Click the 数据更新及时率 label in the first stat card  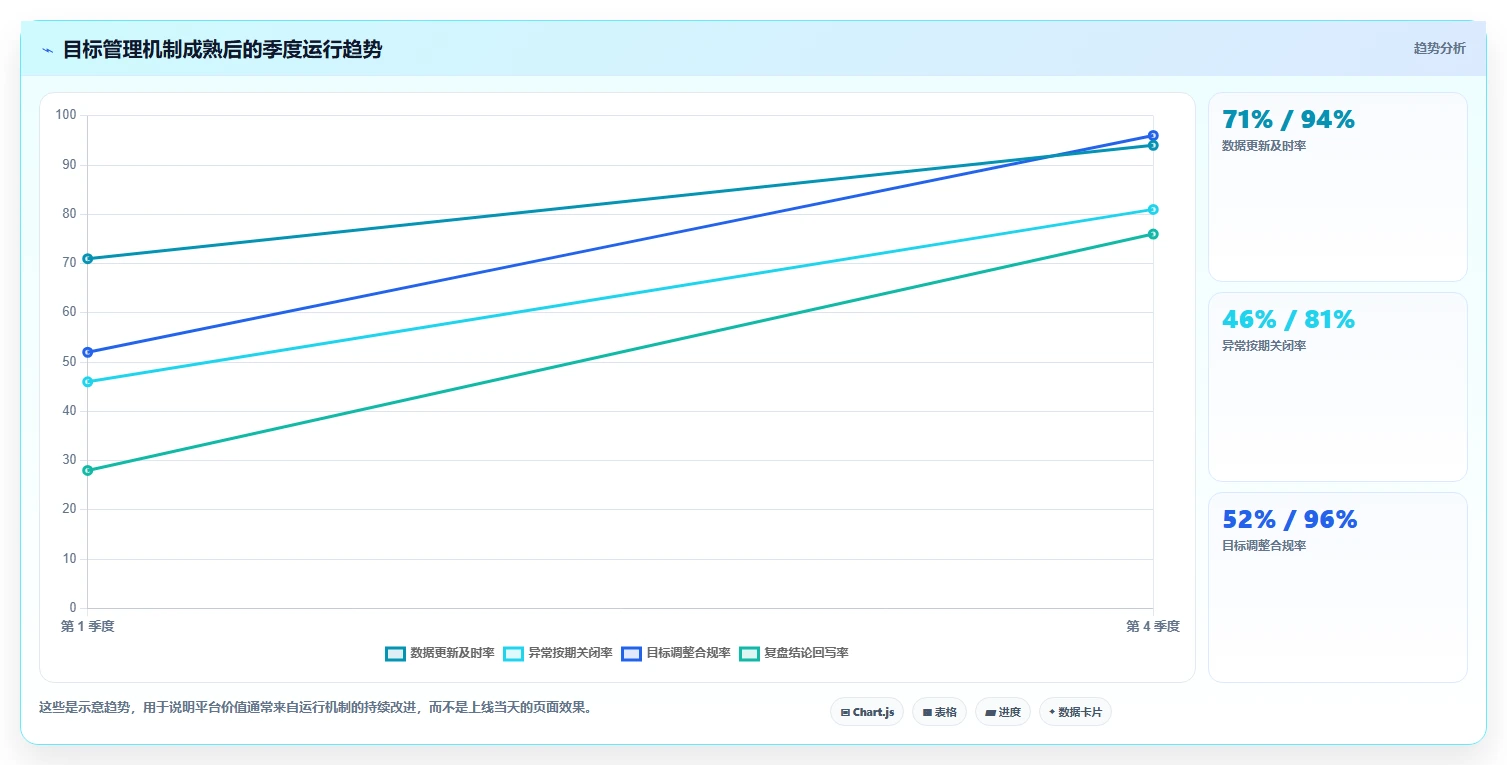click(1264, 146)
